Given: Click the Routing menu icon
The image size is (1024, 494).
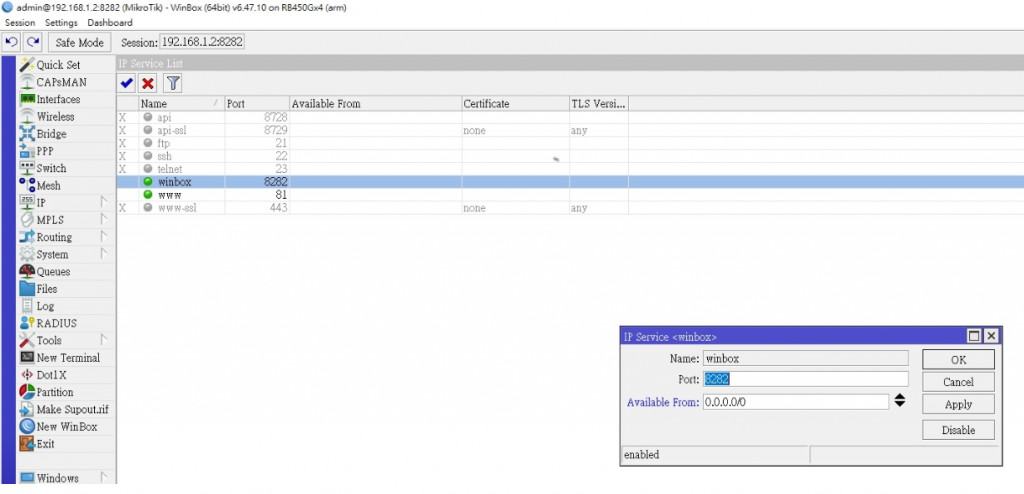Looking at the screenshot, I should (x=27, y=237).
